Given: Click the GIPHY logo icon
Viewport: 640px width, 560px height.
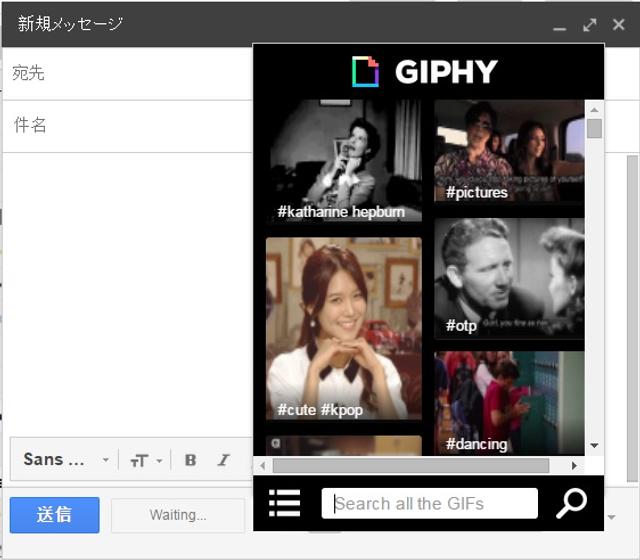Looking at the screenshot, I should 365,71.
